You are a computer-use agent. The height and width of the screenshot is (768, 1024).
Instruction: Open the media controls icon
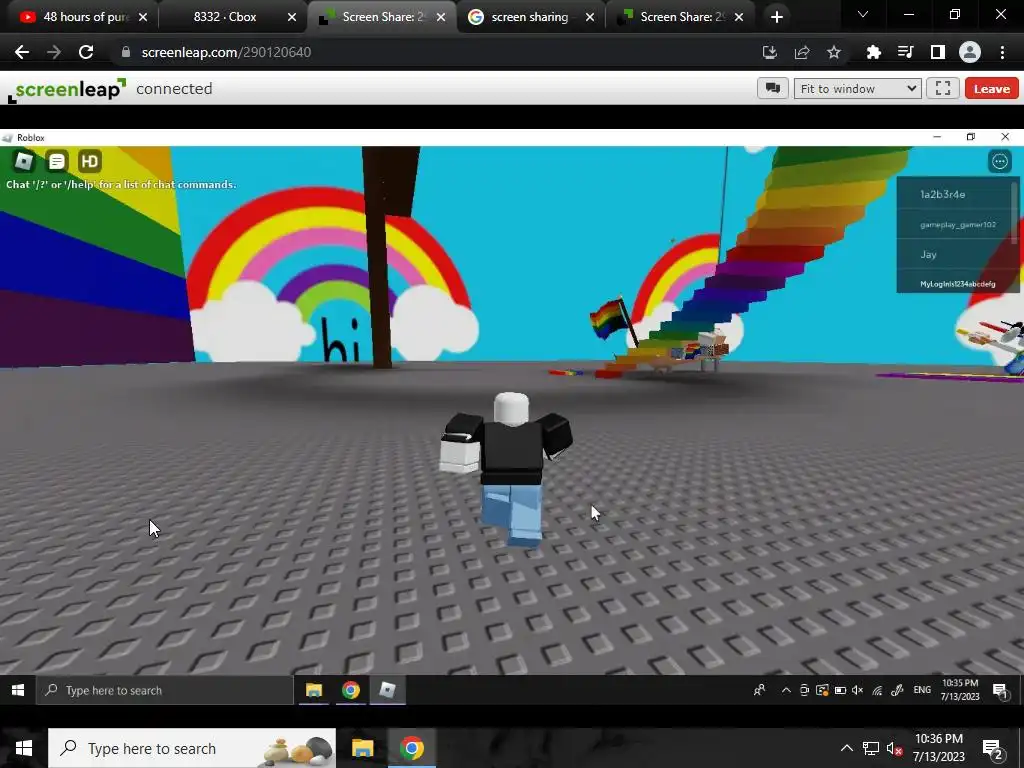(905, 52)
